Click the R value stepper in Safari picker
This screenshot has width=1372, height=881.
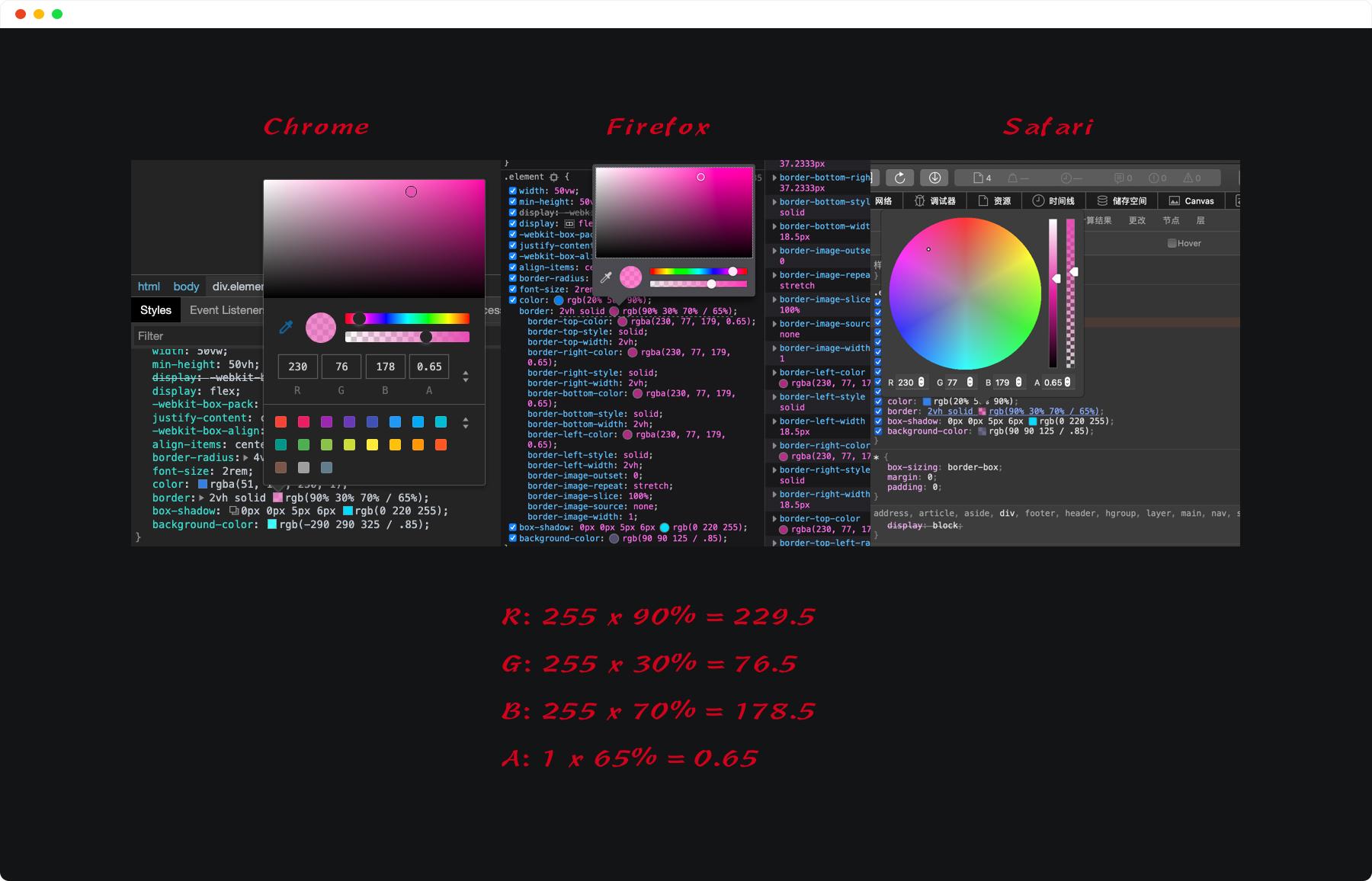coord(922,383)
